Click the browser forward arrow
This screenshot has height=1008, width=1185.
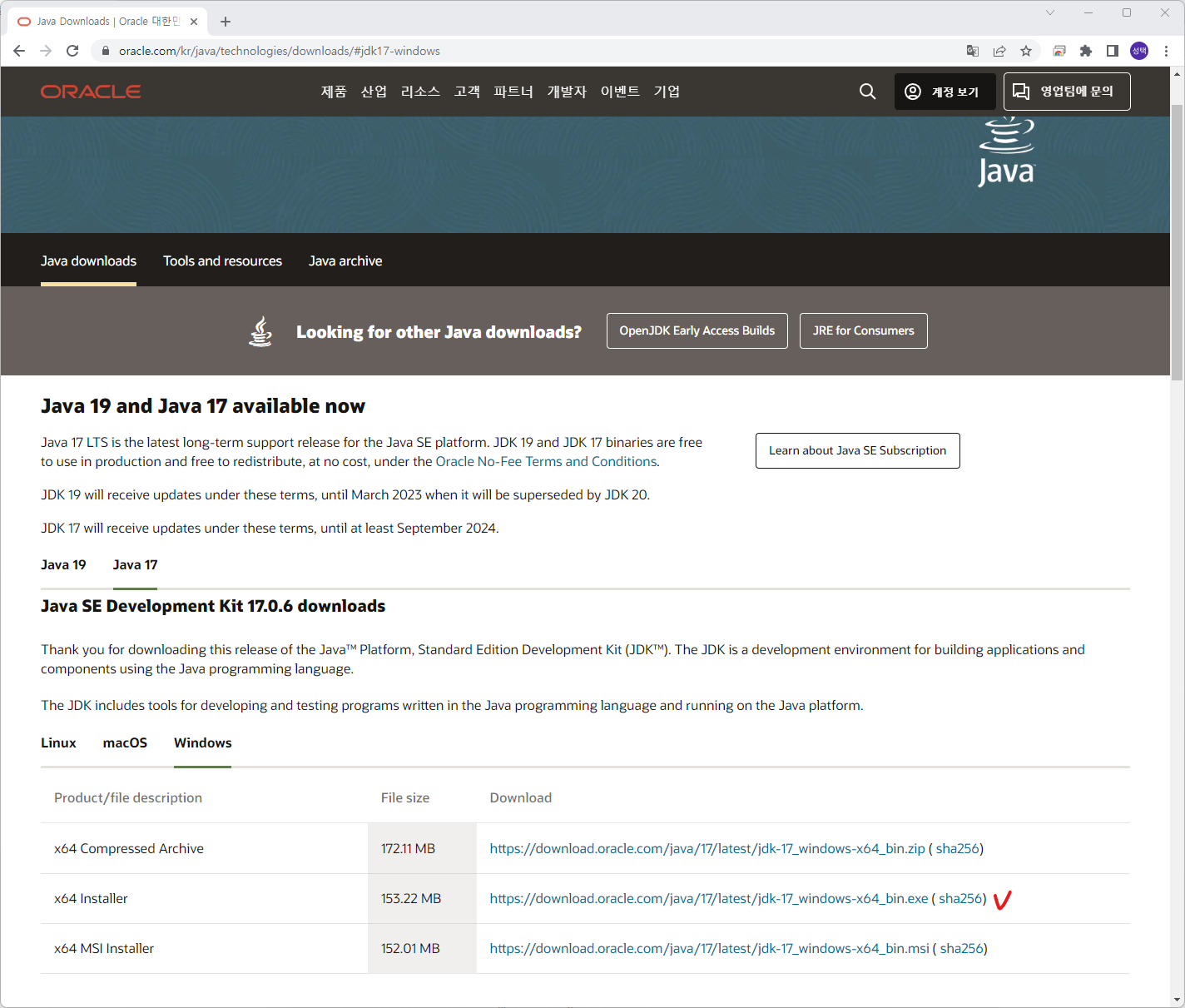46,51
